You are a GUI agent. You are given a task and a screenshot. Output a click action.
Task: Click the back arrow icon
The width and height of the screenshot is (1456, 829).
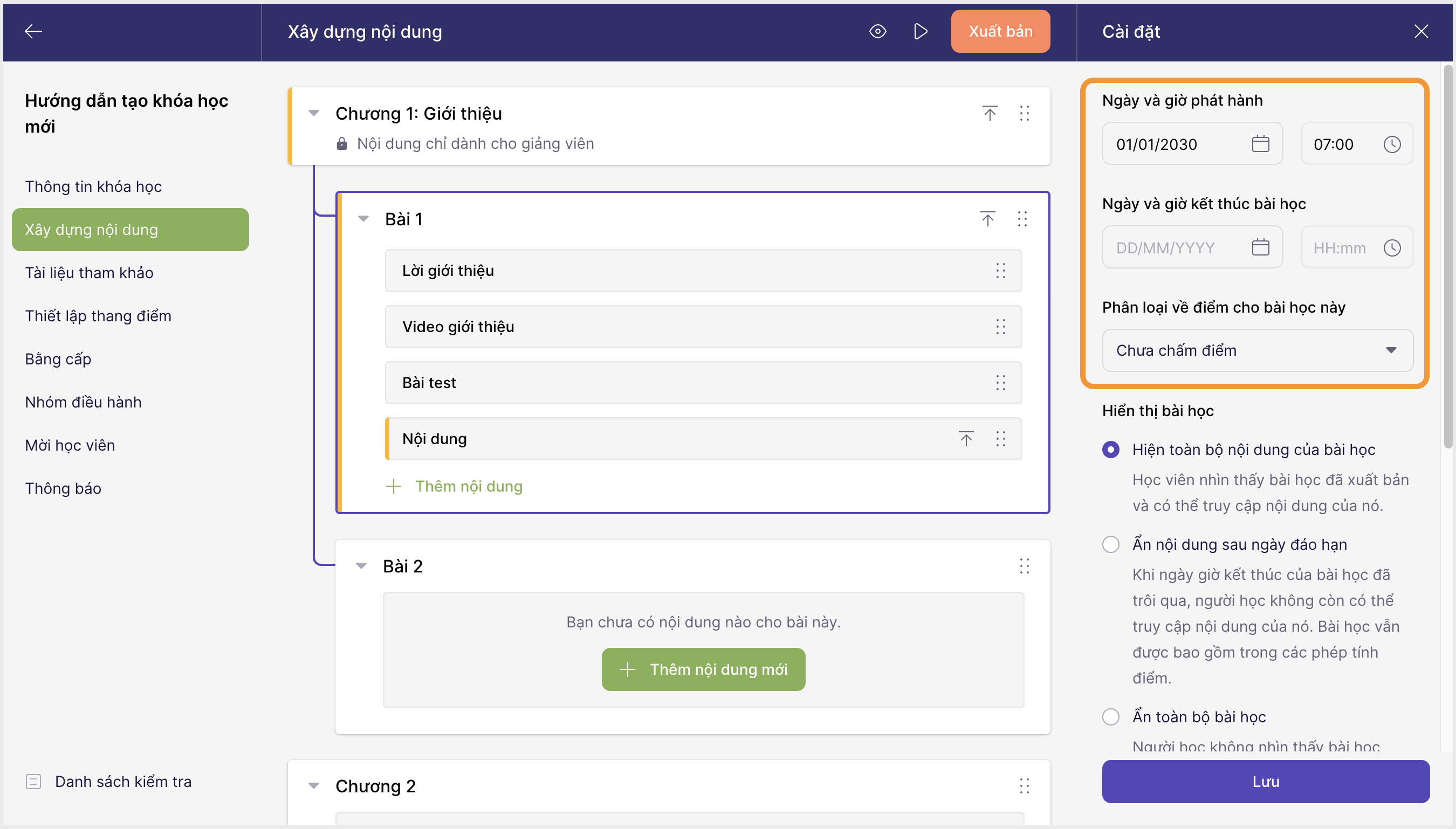coord(33,31)
